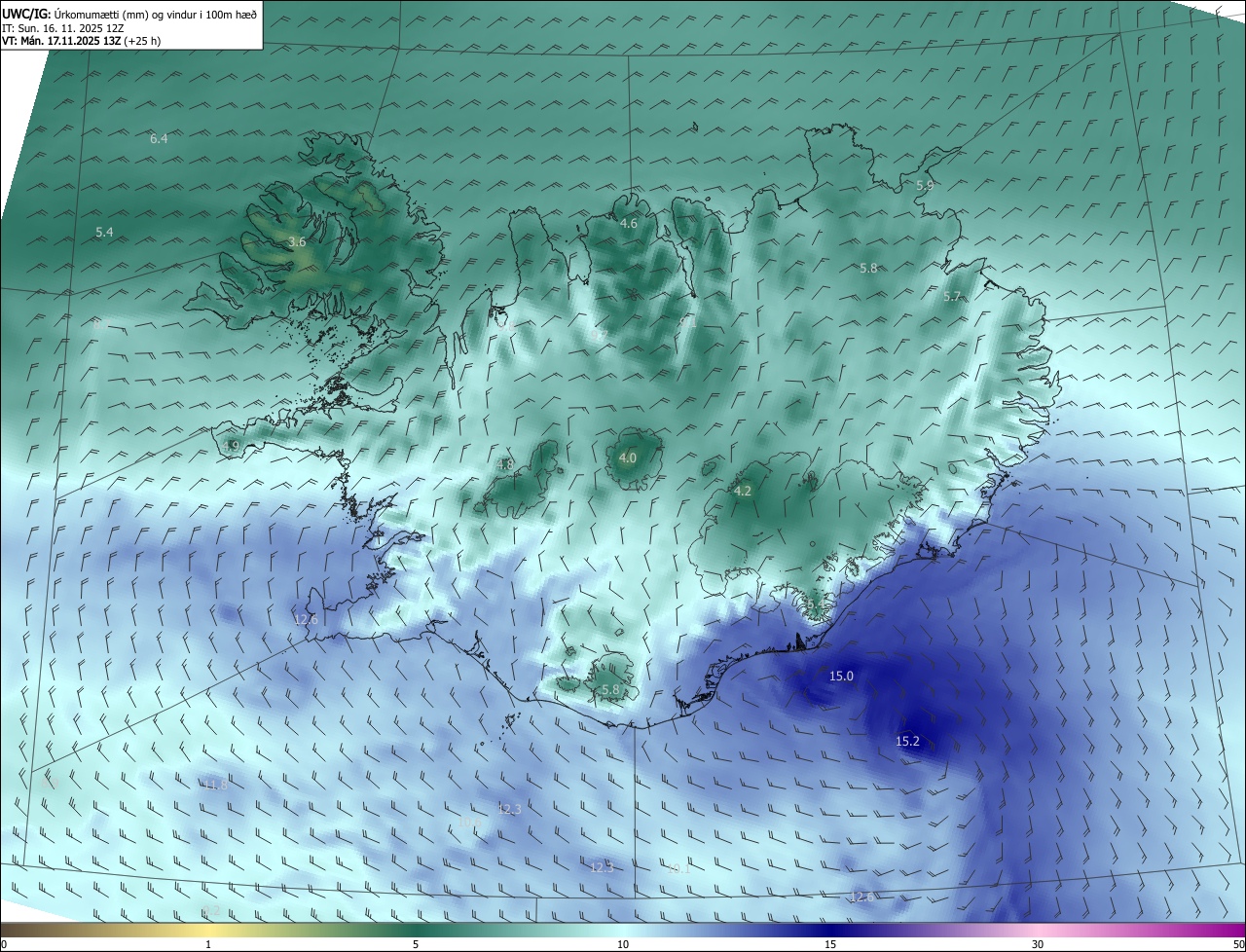Click the 50 tick on the colour scale
The image size is (1246, 952).
click(1238, 944)
